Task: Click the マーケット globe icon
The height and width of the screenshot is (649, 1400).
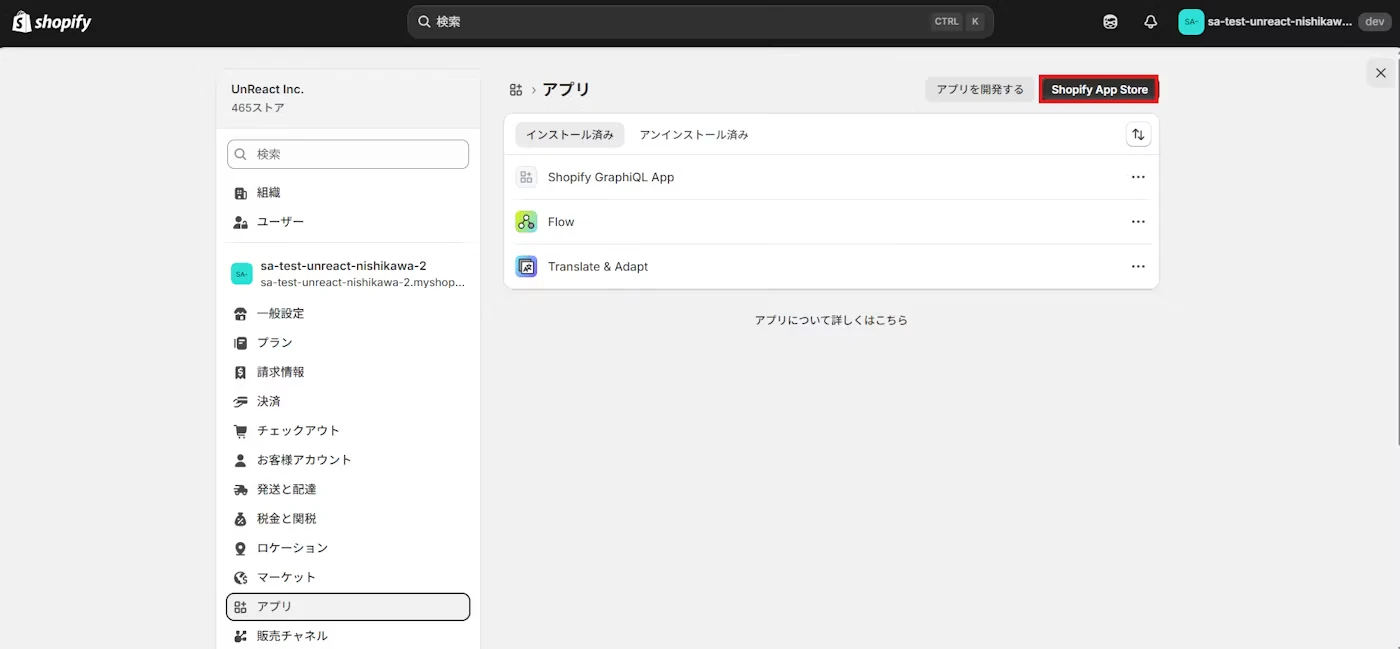Action: (240, 578)
